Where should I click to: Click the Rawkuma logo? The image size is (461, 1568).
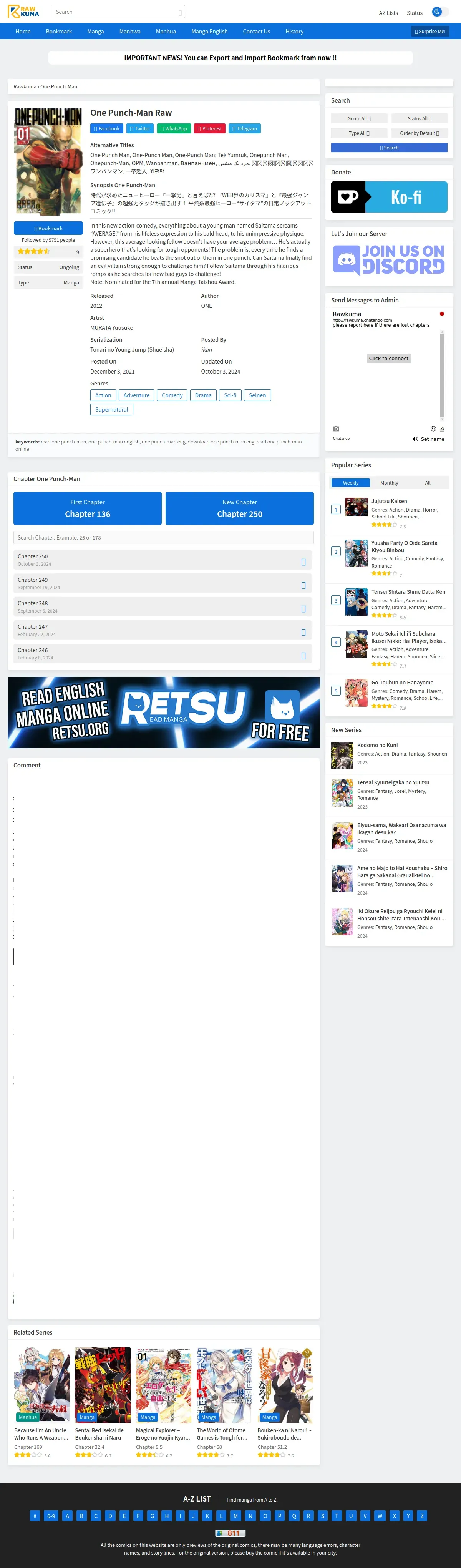(24, 12)
